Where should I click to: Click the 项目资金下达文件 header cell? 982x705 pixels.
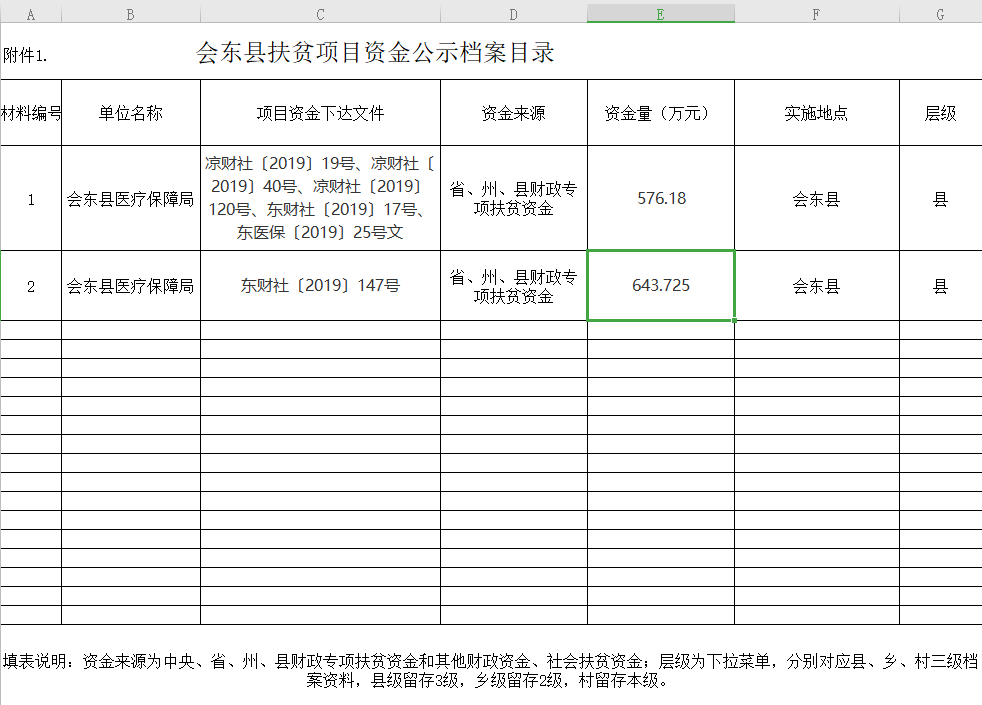pyautogui.click(x=320, y=113)
